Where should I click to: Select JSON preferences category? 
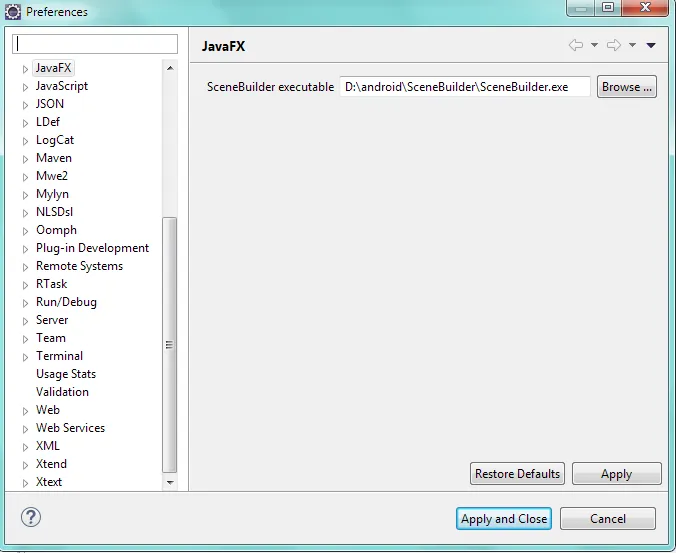point(50,104)
